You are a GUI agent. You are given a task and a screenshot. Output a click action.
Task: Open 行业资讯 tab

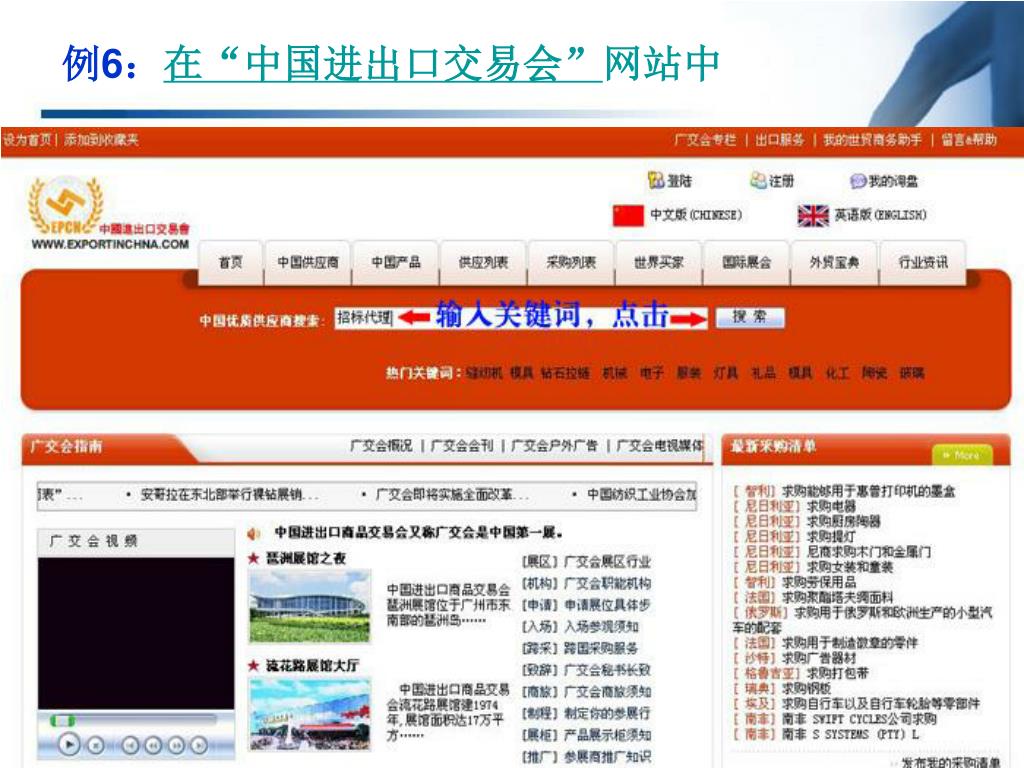pos(923,263)
